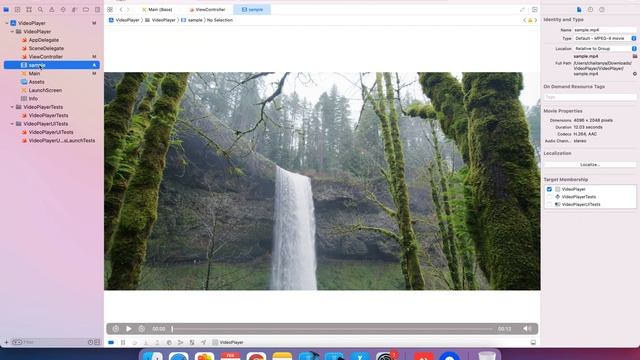Click the Localize... button
The width and height of the screenshot is (640, 360).
click(x=590, y=164)
